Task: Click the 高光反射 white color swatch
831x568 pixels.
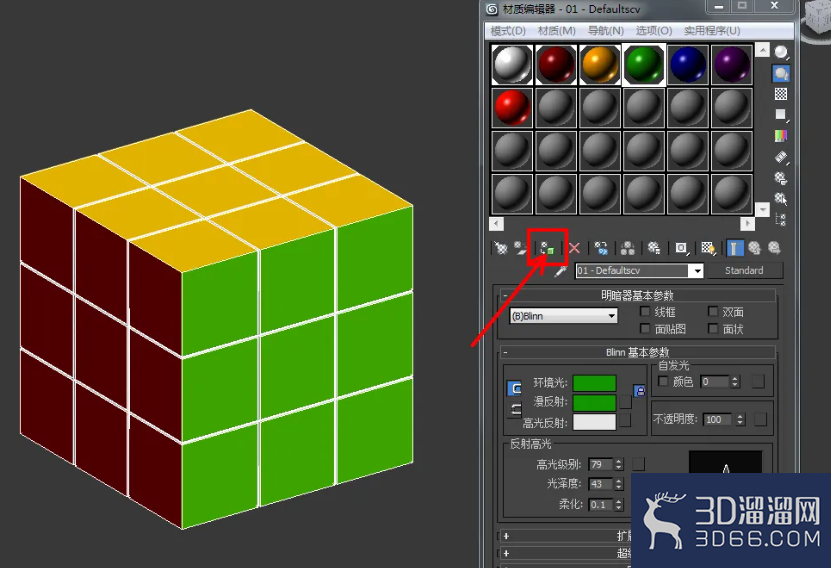Action: coord(595,422)
